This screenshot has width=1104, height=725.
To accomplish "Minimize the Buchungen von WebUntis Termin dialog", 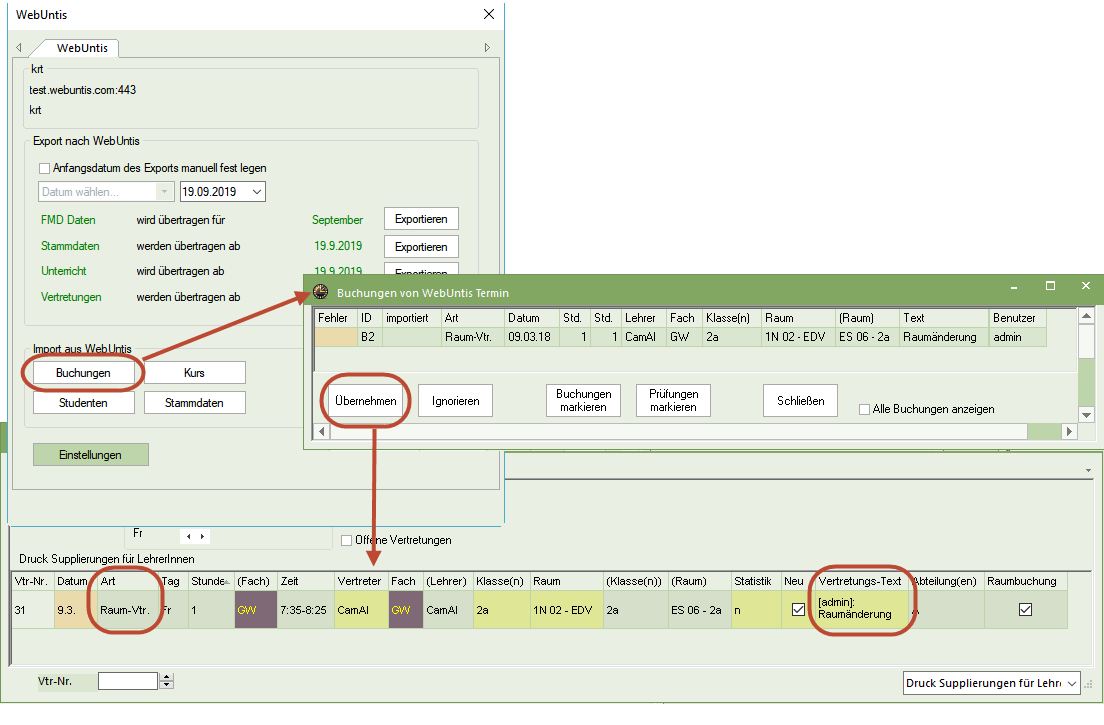I will (x=1014, y=286).
